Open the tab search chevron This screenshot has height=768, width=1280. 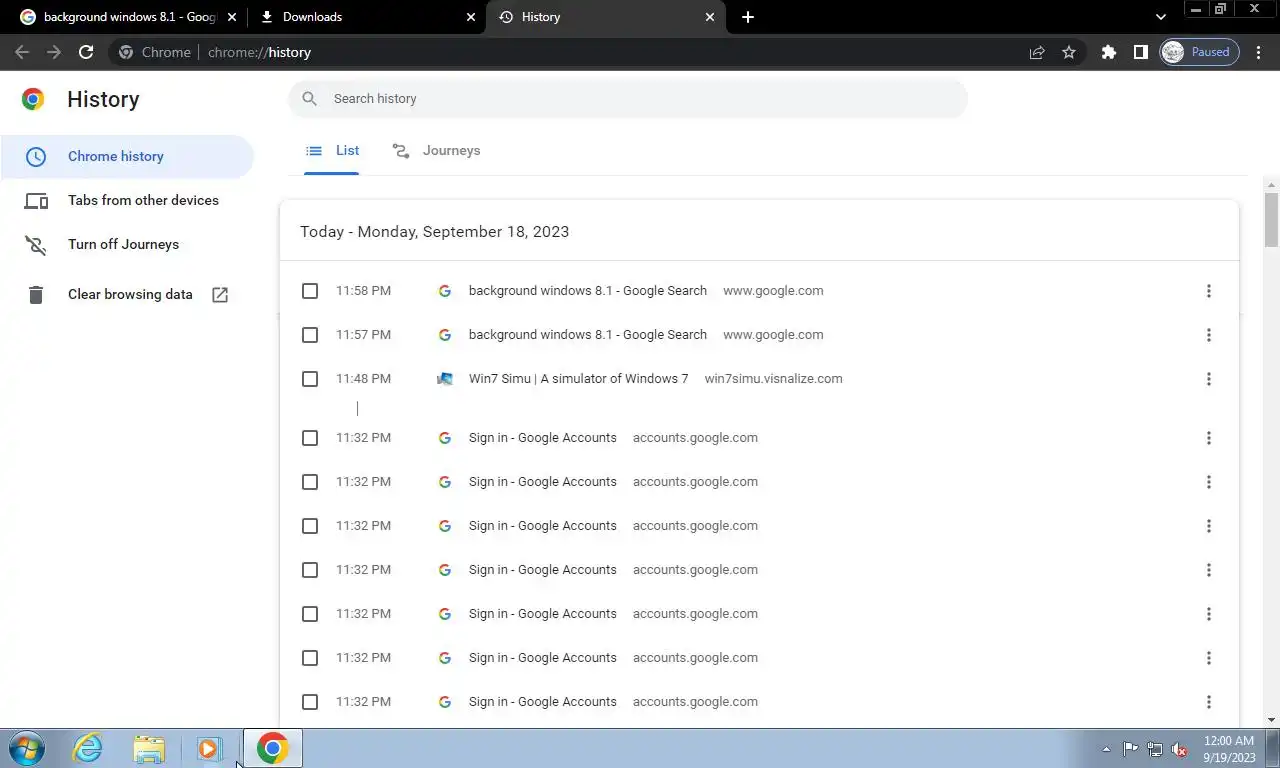click(x=1161, y=17)
